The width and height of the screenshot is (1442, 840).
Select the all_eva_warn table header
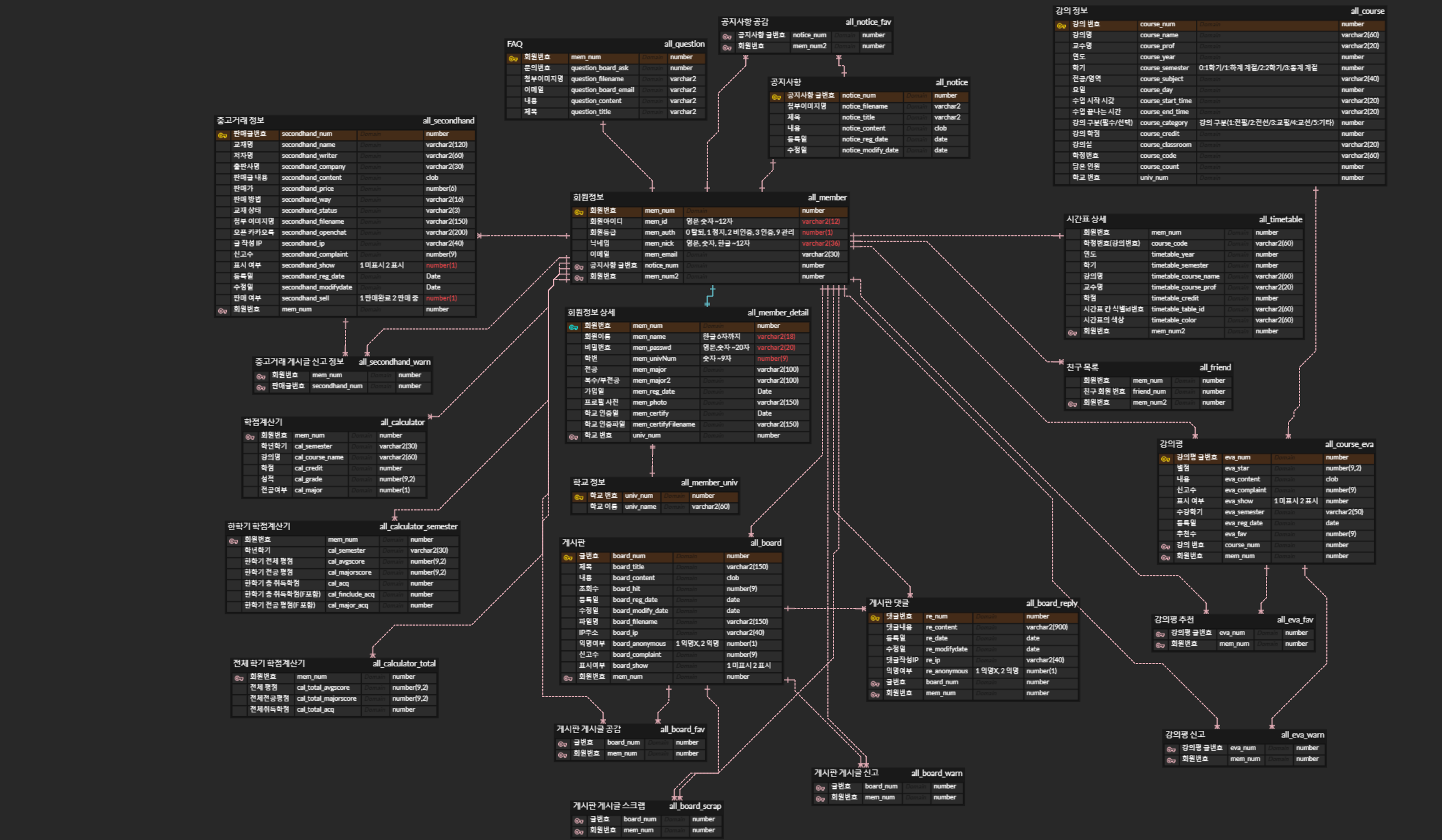pyautogui.click(x=1302, y=735)
